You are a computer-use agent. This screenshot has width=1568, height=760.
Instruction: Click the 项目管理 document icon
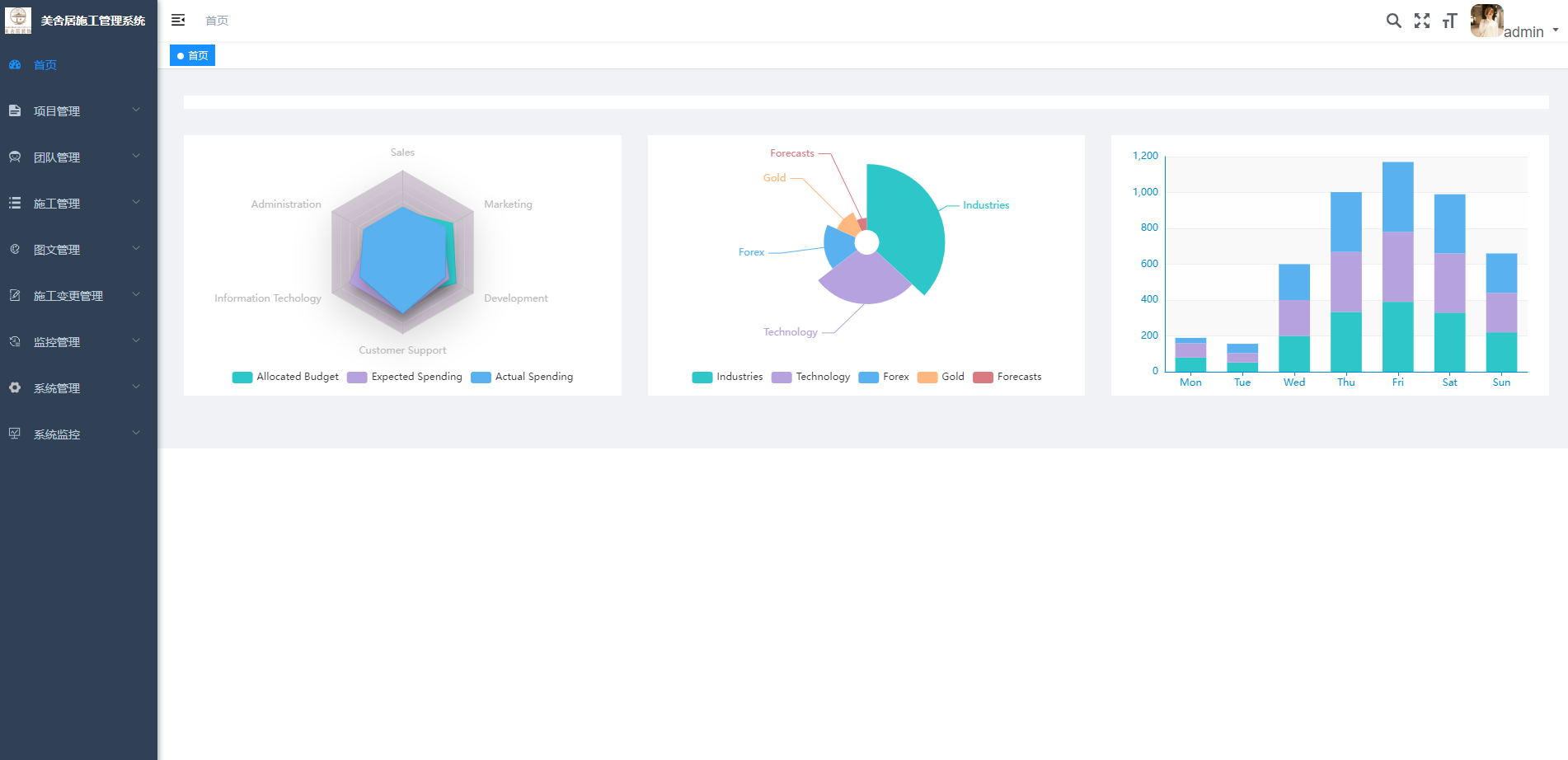(15, 110)
